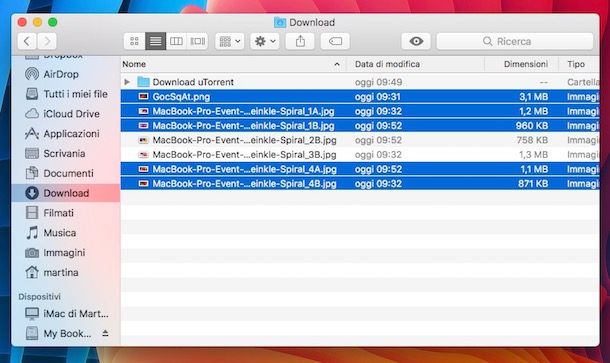Go back with the left arrow button
Screen dimensions: 610x363
pyautogui.click(x=27, y=41)
